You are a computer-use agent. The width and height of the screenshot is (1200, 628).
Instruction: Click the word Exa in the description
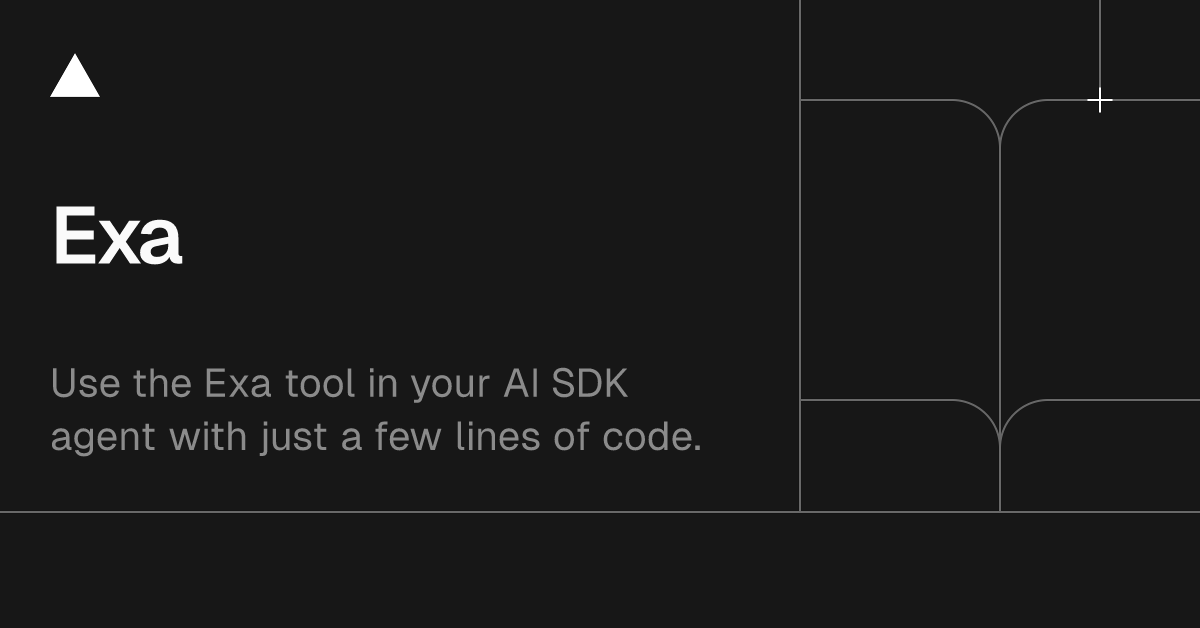tap(238, 384)
